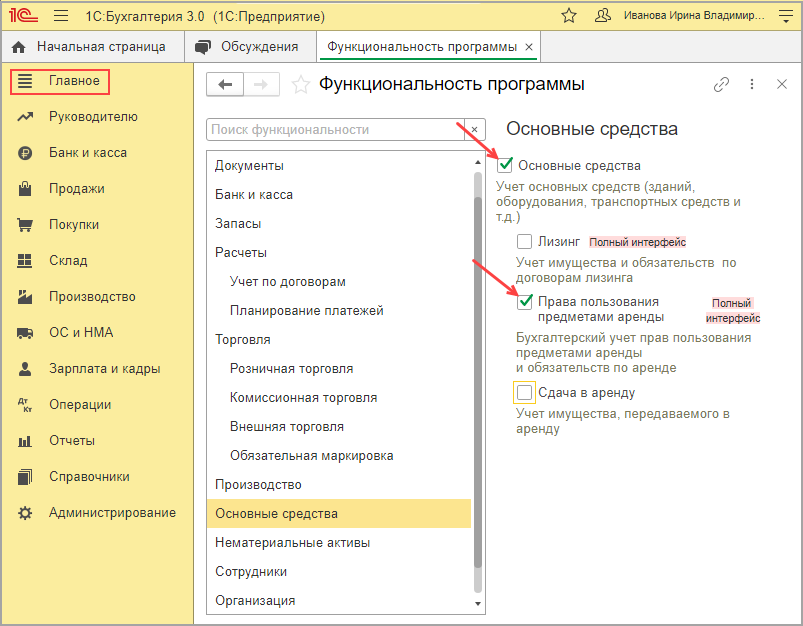This screenshot has width=803, height=626.
Task: Select Учет по договорам item
Action: tap(339, 282)
